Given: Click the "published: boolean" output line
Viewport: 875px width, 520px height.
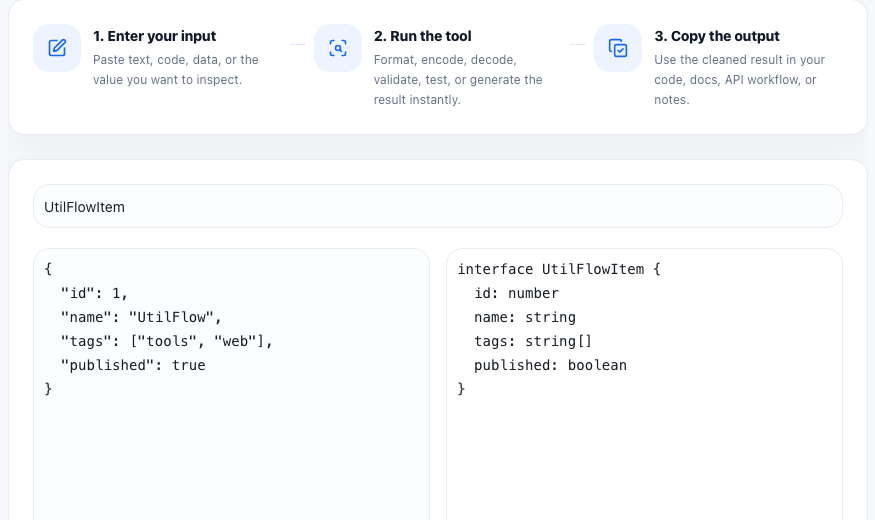Looking at the screenshot, I should 550,365.
